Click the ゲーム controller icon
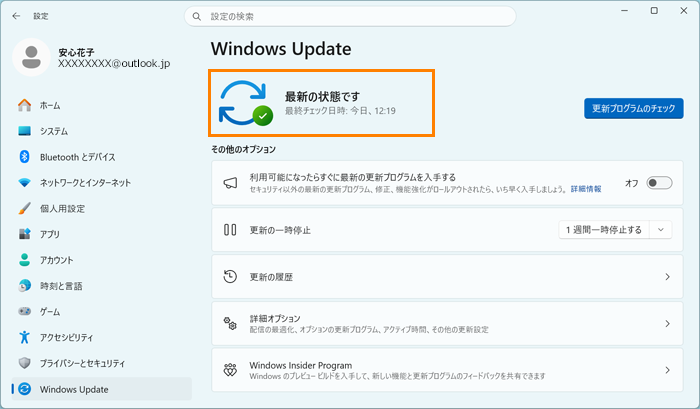700x409 pixels. (x=25, y=311)
